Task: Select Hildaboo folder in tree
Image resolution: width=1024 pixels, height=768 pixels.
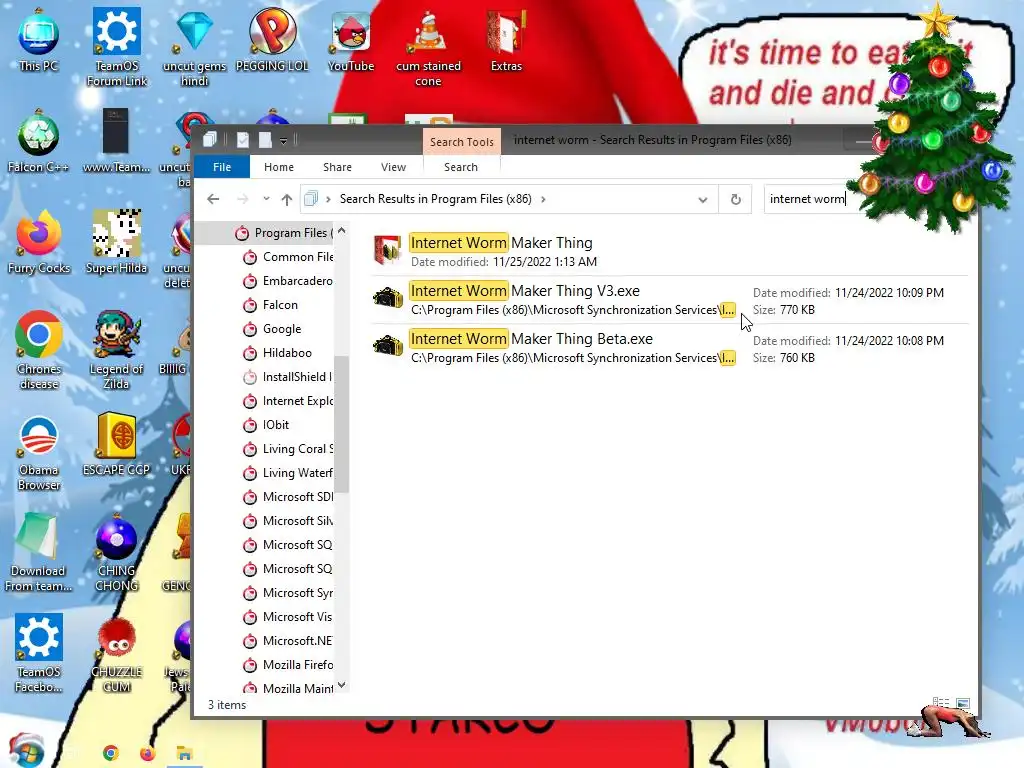Action: (x=278, y=353)
